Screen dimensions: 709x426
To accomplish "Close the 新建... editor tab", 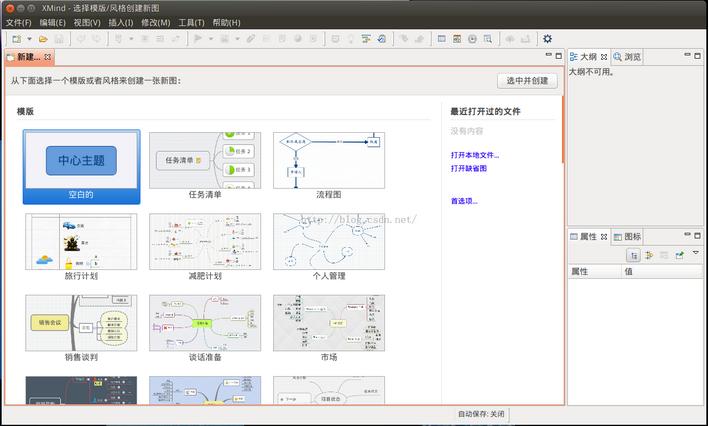I will coord(47,57).
